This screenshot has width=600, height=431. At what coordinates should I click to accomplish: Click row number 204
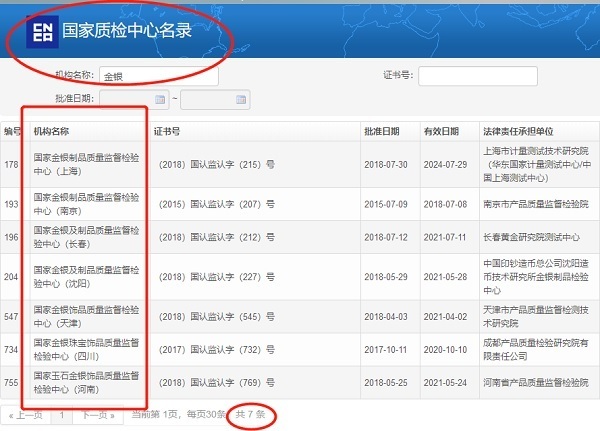[11, 277]
